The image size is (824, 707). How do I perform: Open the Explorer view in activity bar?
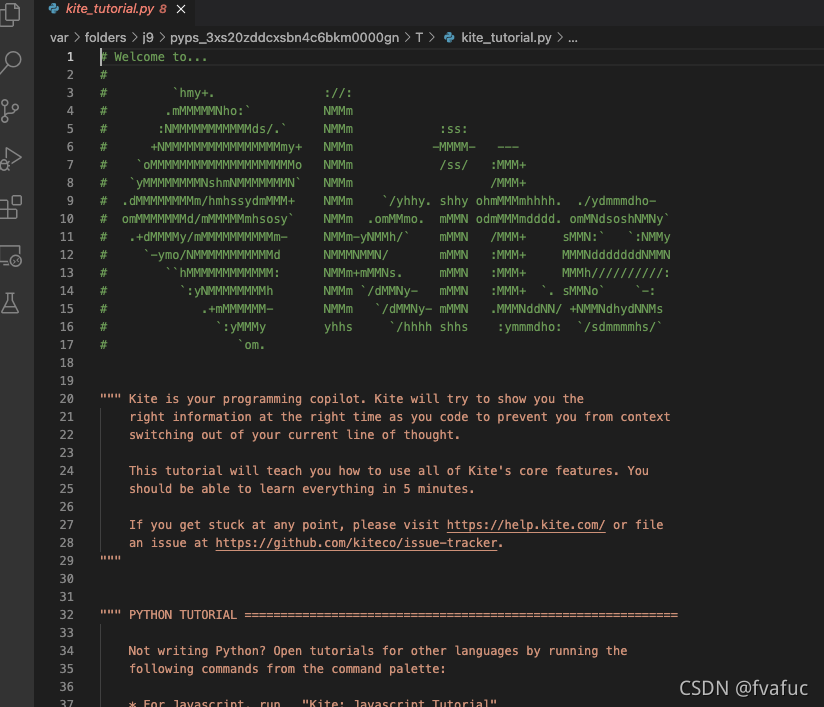tap(11, 14)
